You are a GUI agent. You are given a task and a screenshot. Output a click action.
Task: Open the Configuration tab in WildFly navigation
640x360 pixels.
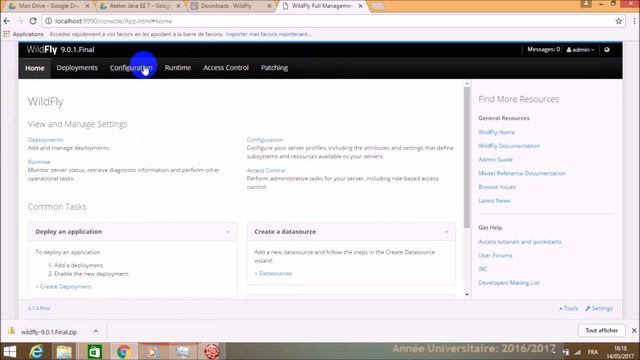pos(131,68)
